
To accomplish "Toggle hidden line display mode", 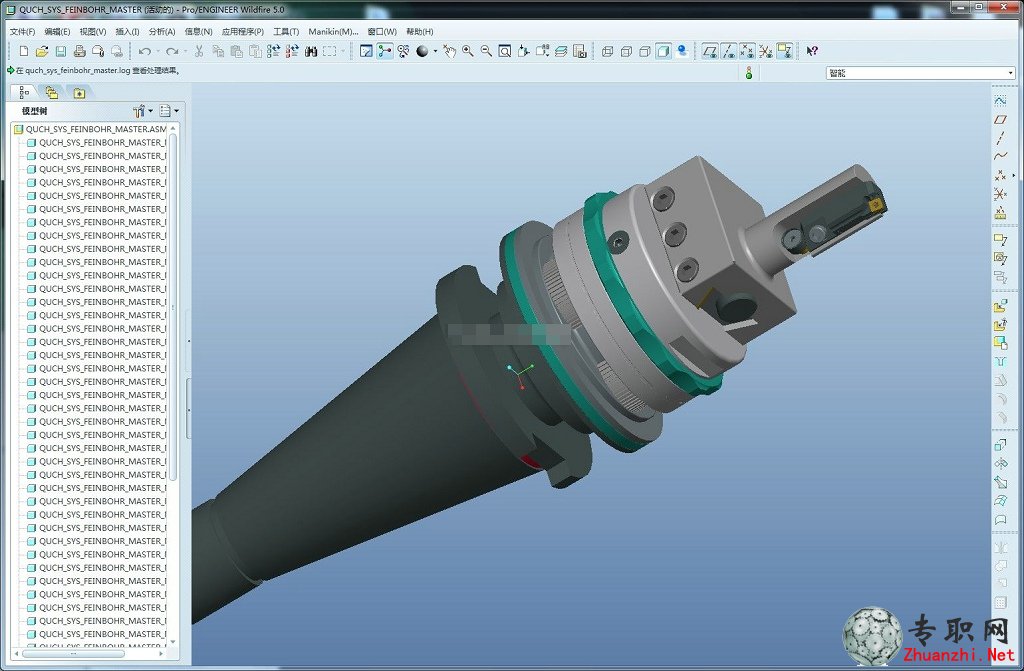I will click(x=626, y=51).
